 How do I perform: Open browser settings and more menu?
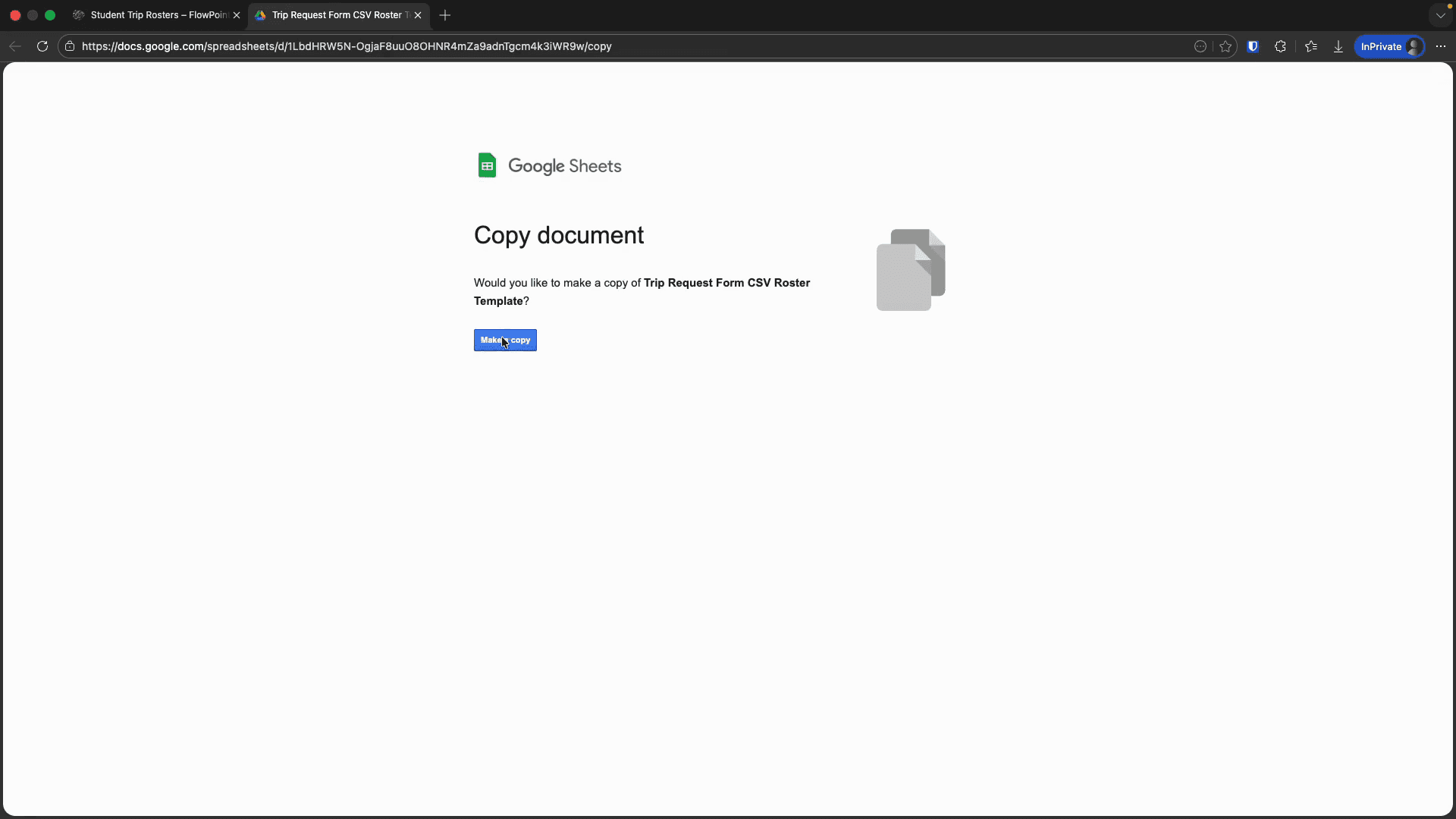(x=1441, y=46)
